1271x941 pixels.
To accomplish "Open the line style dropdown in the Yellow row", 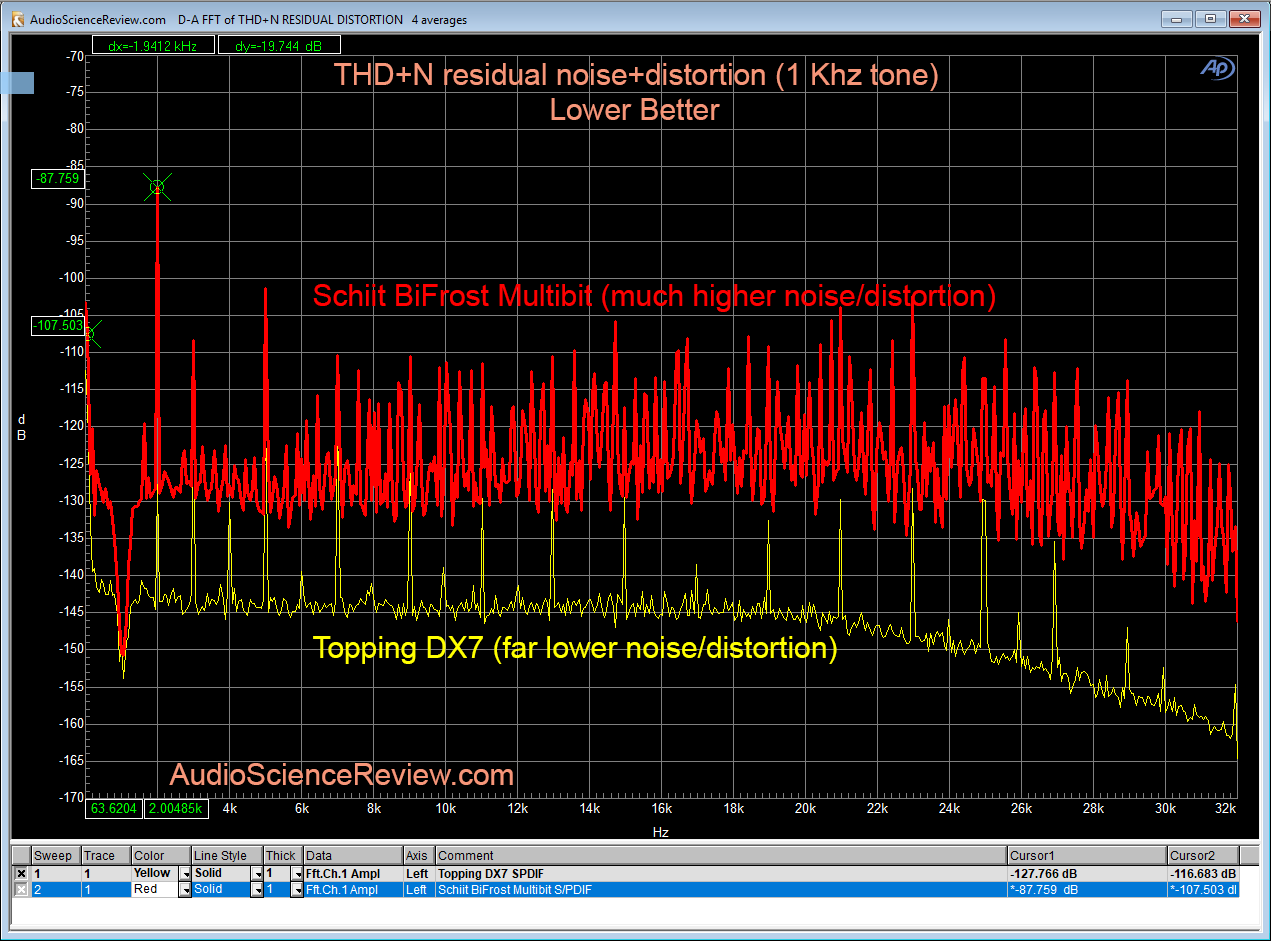I will tap(257, 873).
